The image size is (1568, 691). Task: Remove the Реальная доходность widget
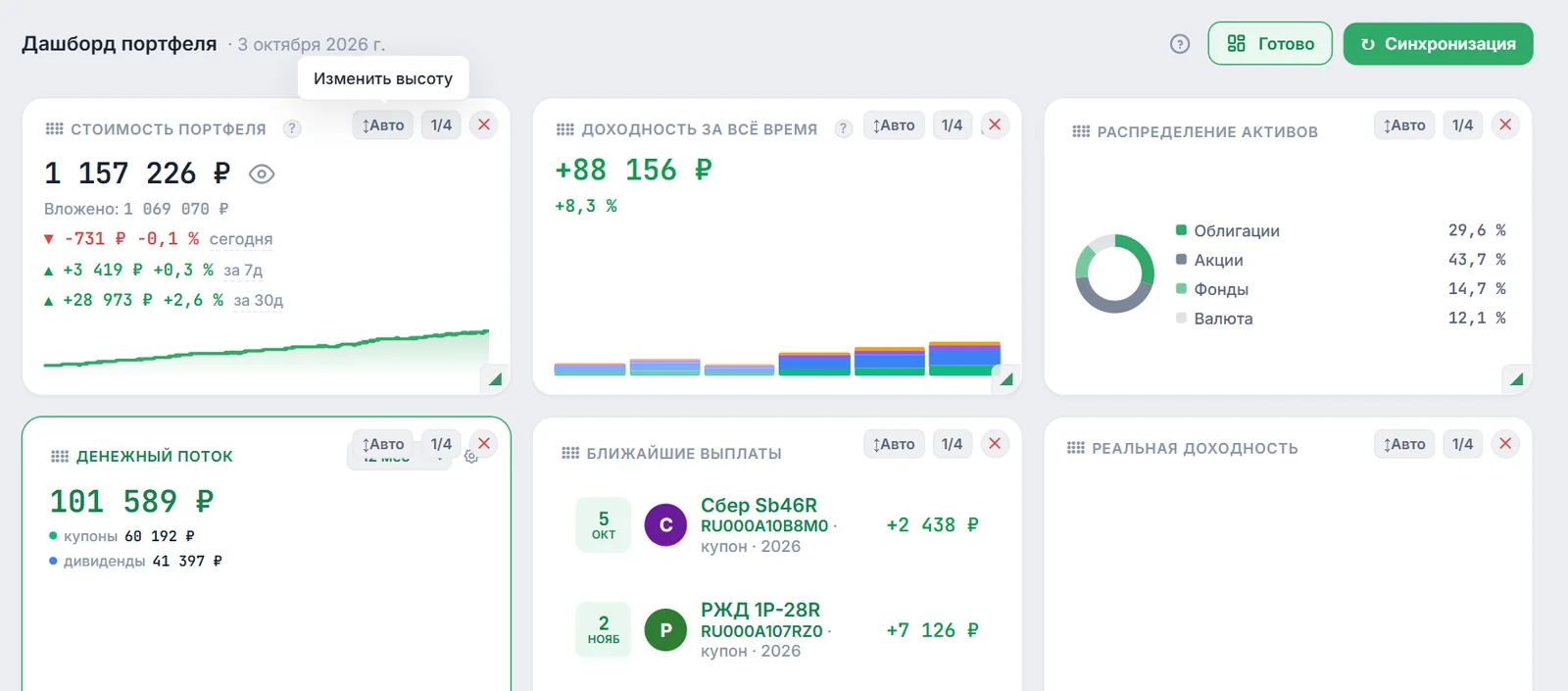pos(1505,443)
